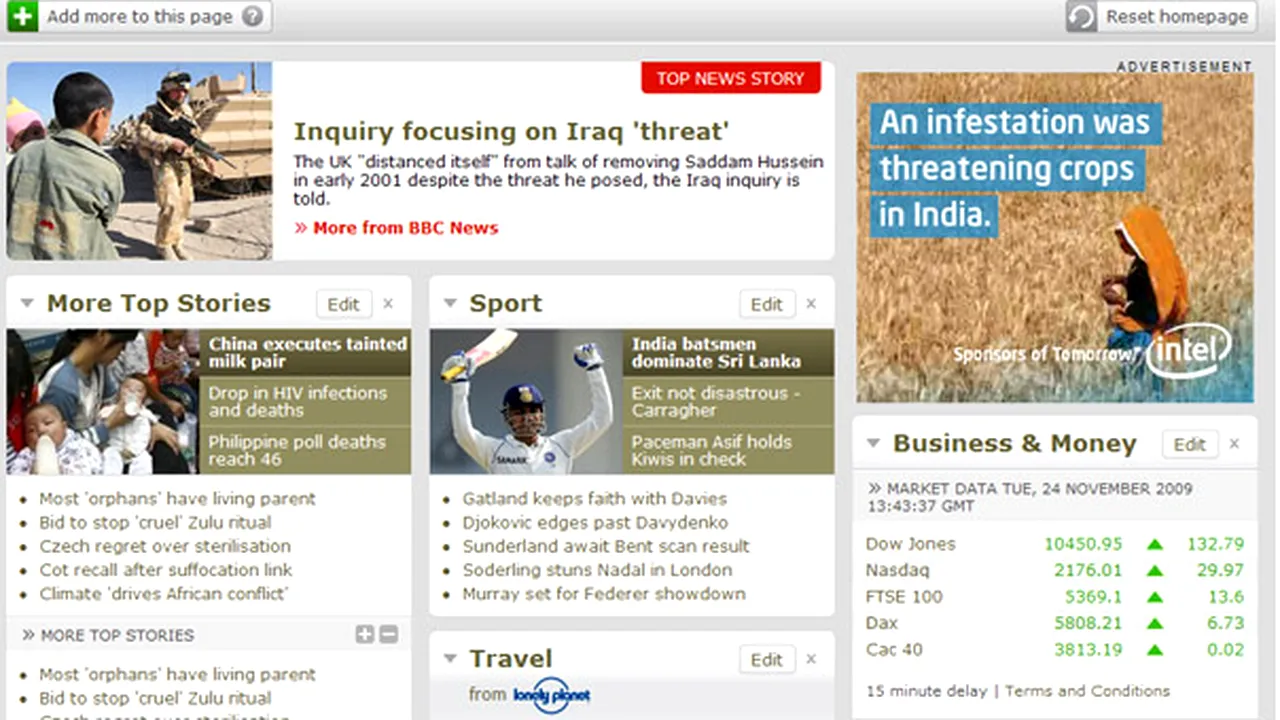
Task: Click the Intel crops advertisement banner
Action: pos(1055,237)
